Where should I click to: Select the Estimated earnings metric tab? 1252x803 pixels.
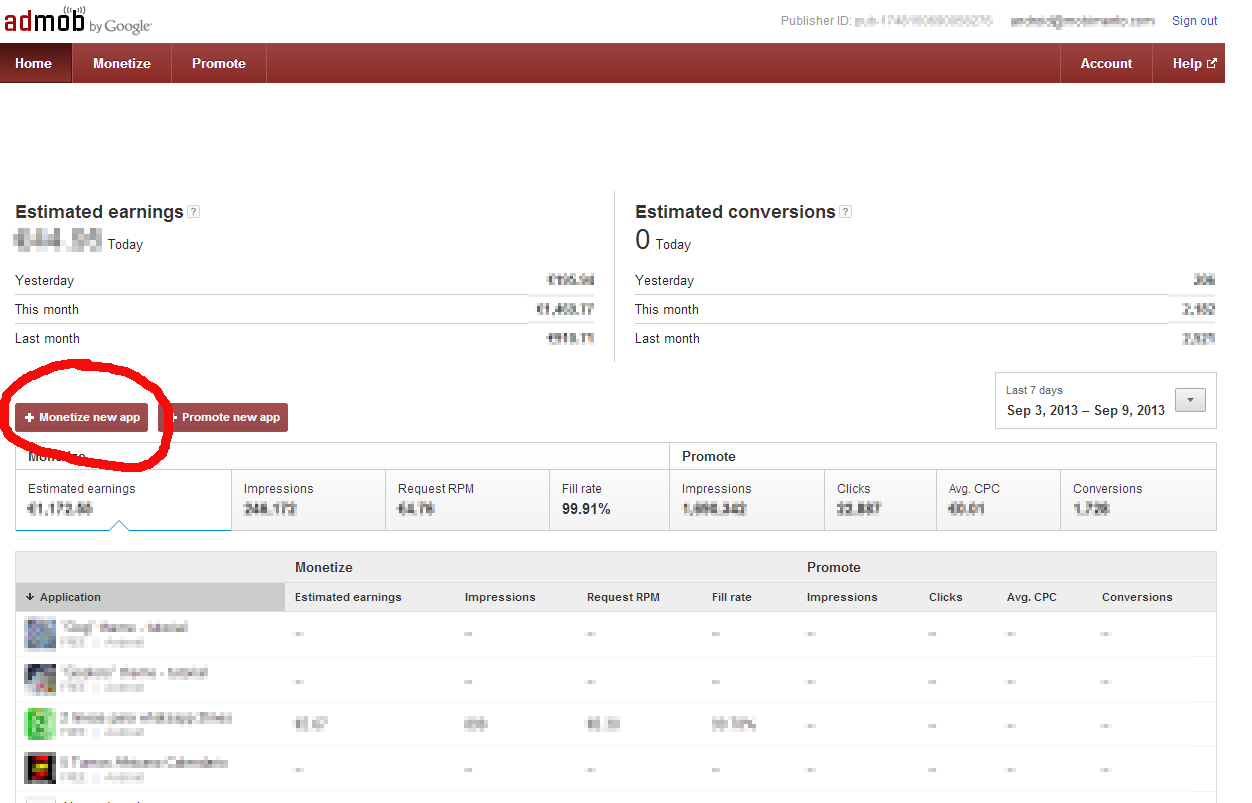tap(124, 500)
